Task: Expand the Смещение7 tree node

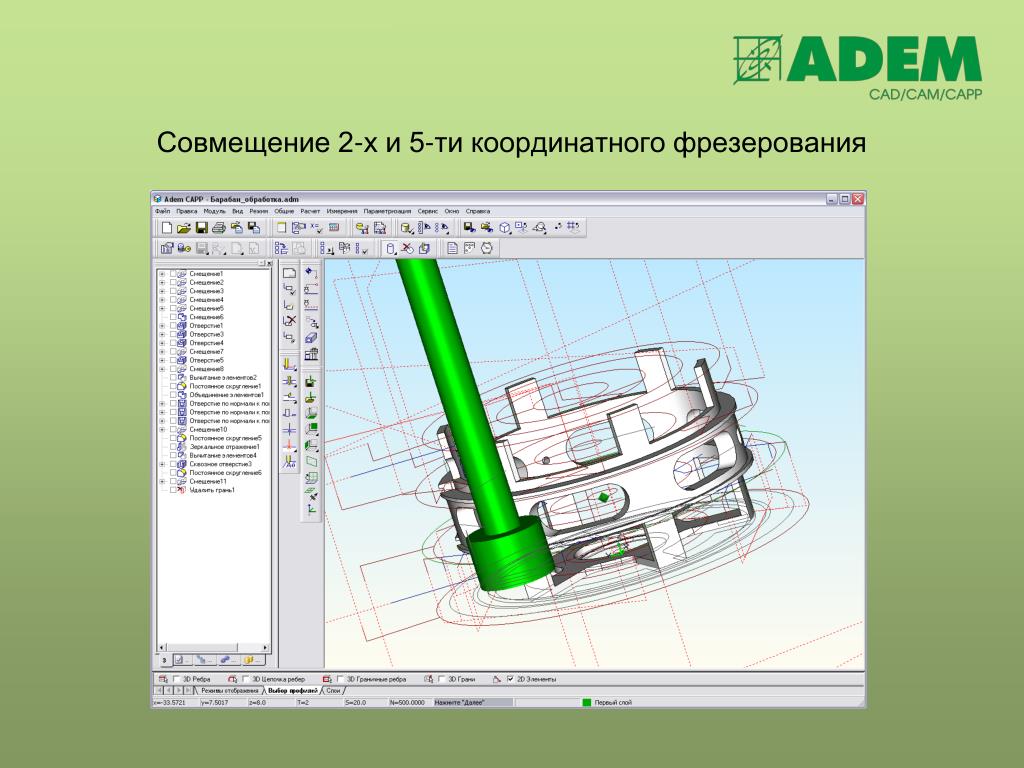Action: (162, 352)
